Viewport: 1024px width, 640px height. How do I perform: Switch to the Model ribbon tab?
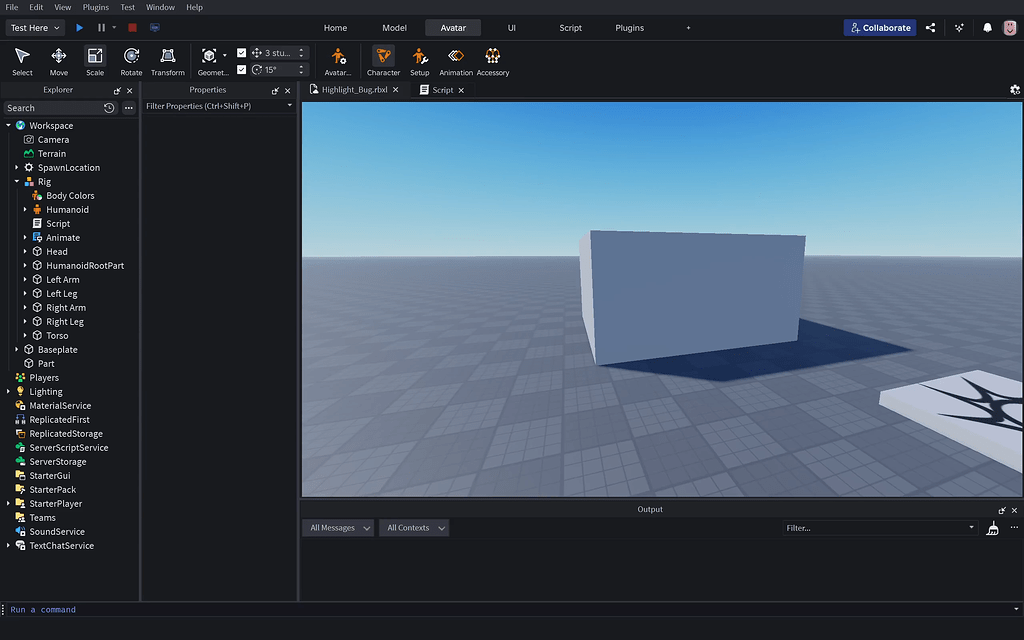pyautogui.click(x=394, y=27)
